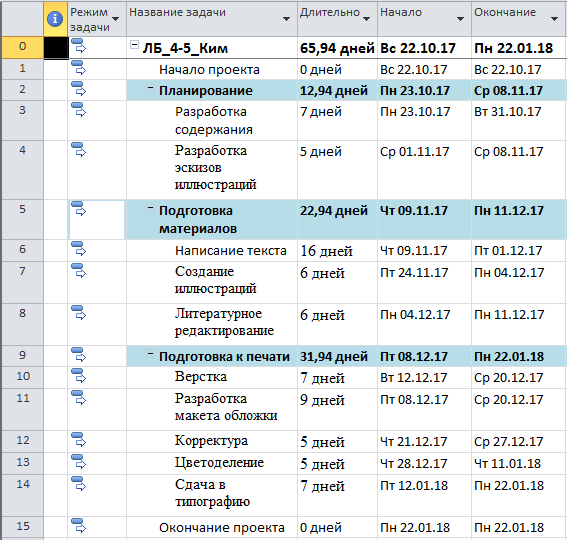
Task: Click task mode icon in Подготовка к печати row
Action: pos(78,355)
